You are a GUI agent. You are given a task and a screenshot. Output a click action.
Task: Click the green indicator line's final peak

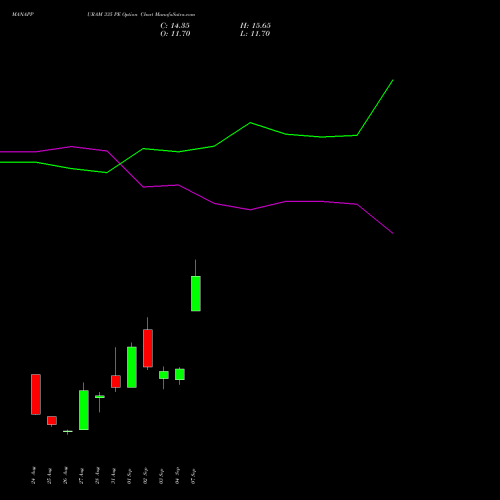point(393,80)
